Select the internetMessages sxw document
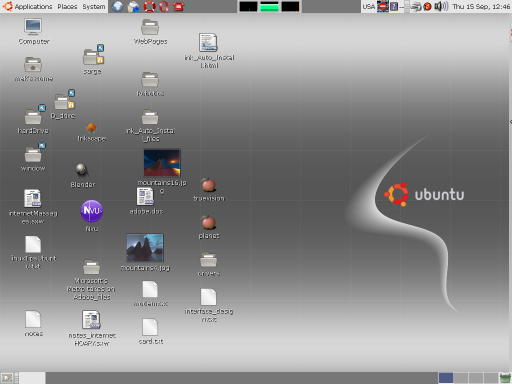Image resolution: width=512 pixels, height=384 pixels. pos(33,198)
